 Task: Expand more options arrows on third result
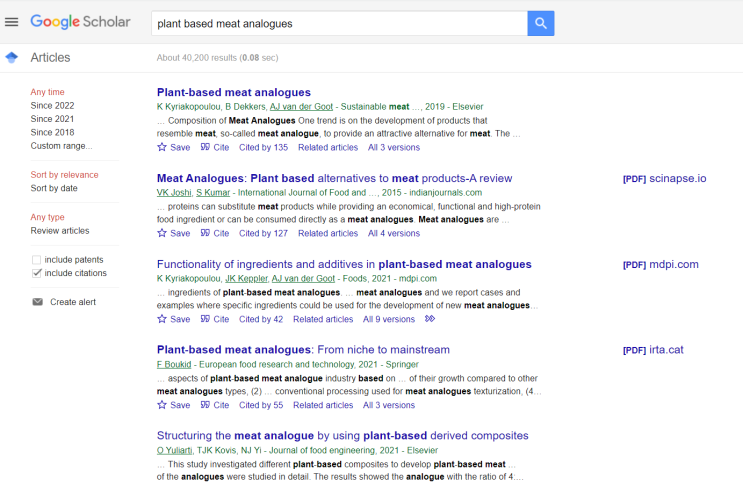click(x=430, y=319)
